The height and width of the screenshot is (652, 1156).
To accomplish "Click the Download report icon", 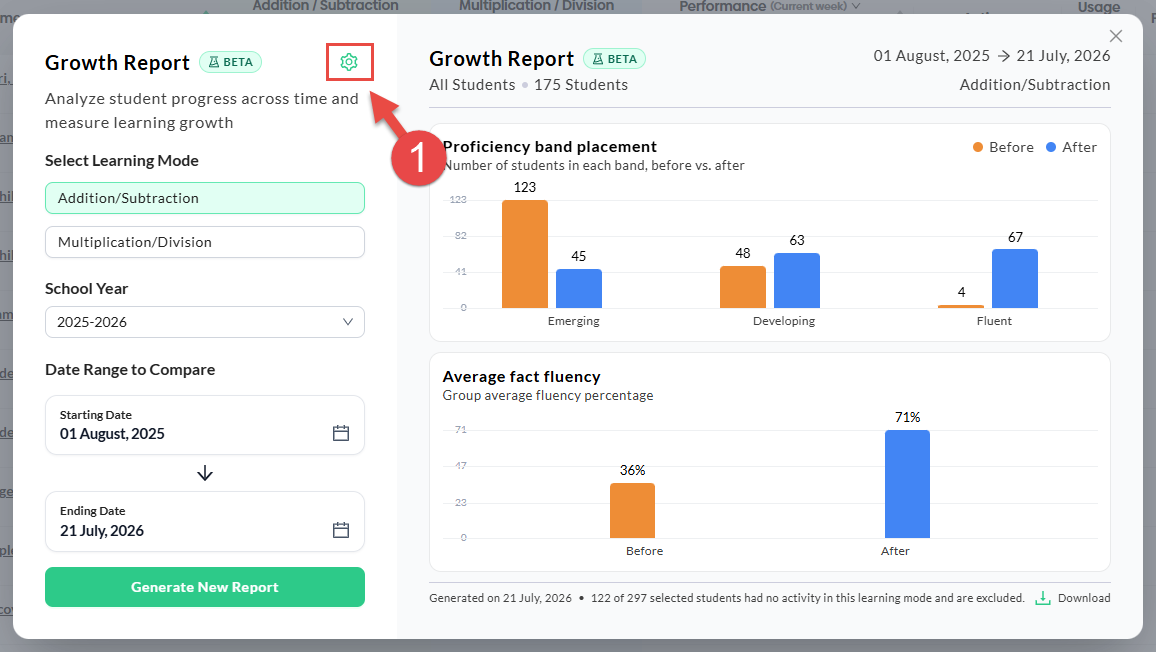I will (x=1042, y=598).
